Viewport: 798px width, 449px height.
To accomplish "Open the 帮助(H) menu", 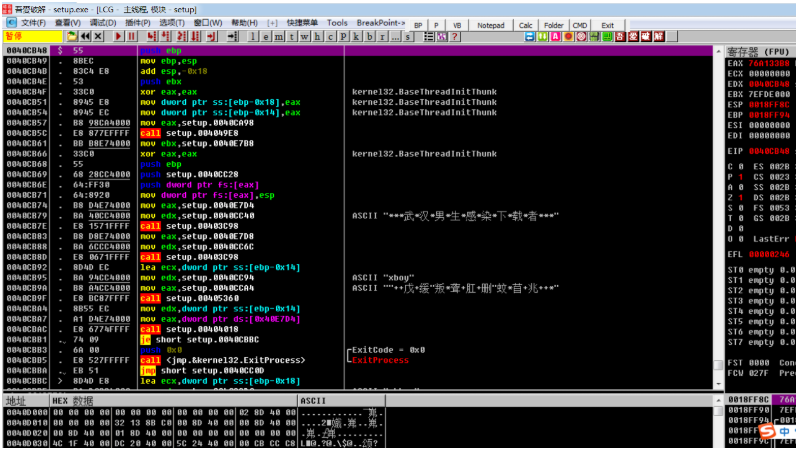I will (244, 23).
